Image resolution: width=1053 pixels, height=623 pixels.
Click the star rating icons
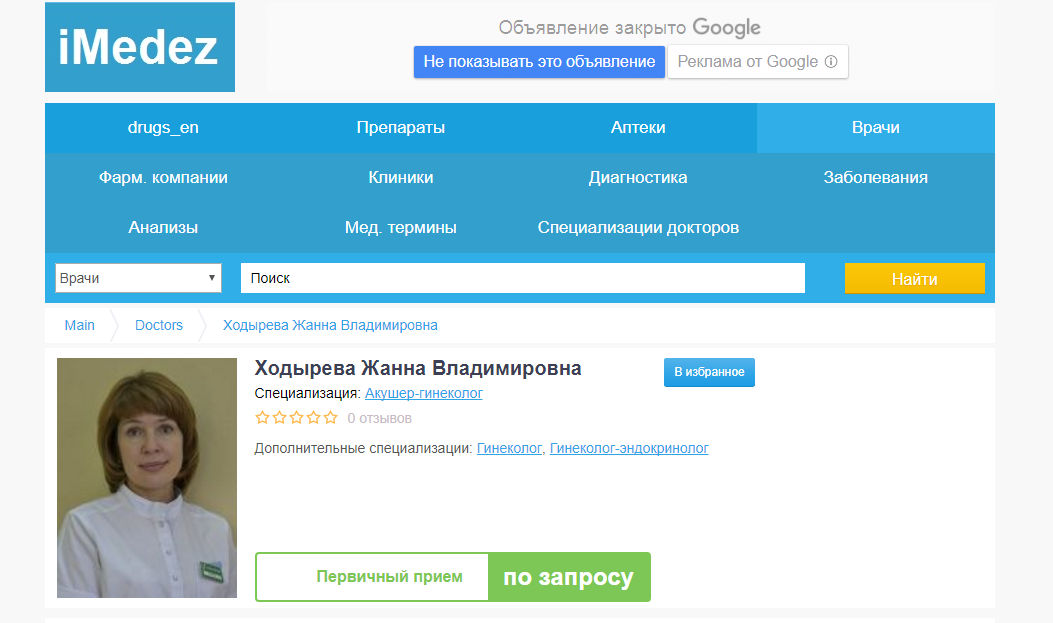pos(296,418)
